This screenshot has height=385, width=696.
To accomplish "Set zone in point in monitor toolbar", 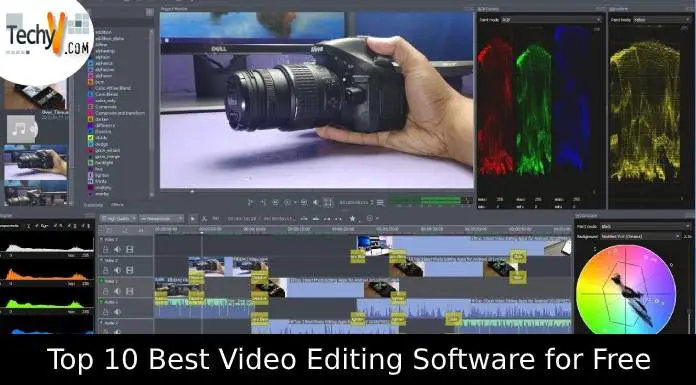I will click(250, 202).
